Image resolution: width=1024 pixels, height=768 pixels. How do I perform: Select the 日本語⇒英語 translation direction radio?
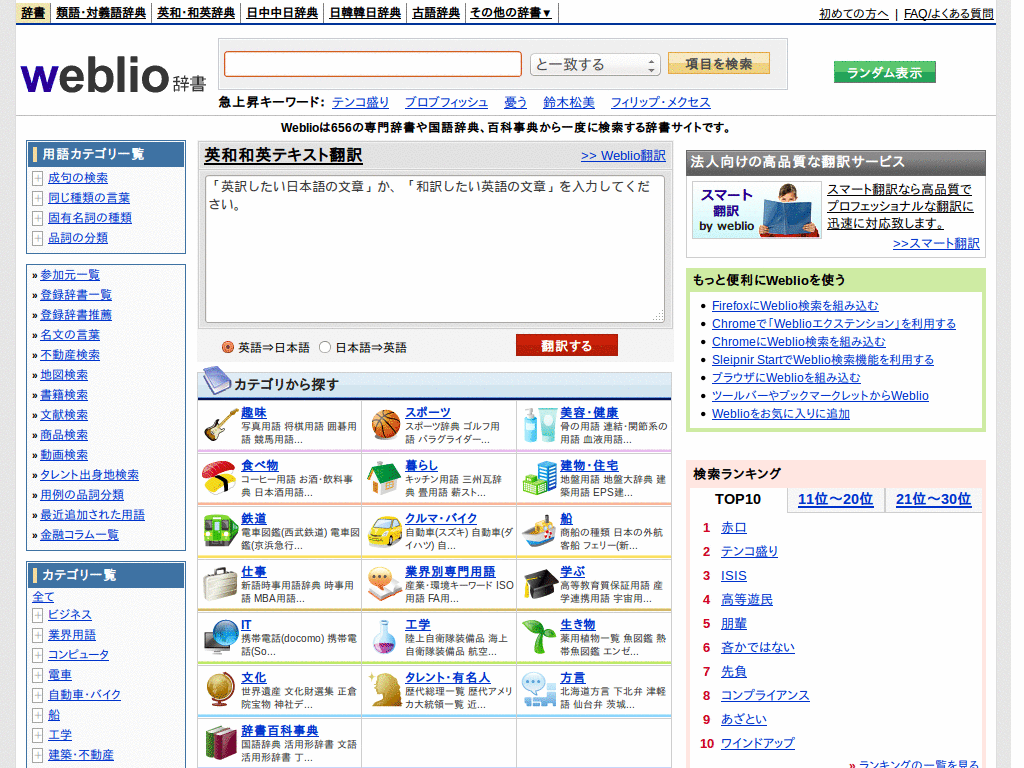tap(325, 345)
